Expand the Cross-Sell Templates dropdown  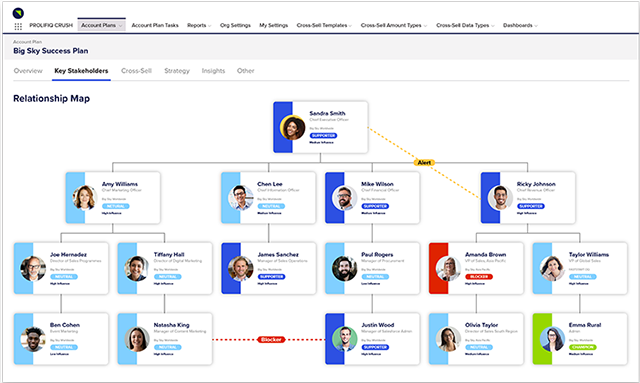tap(324, 25)
